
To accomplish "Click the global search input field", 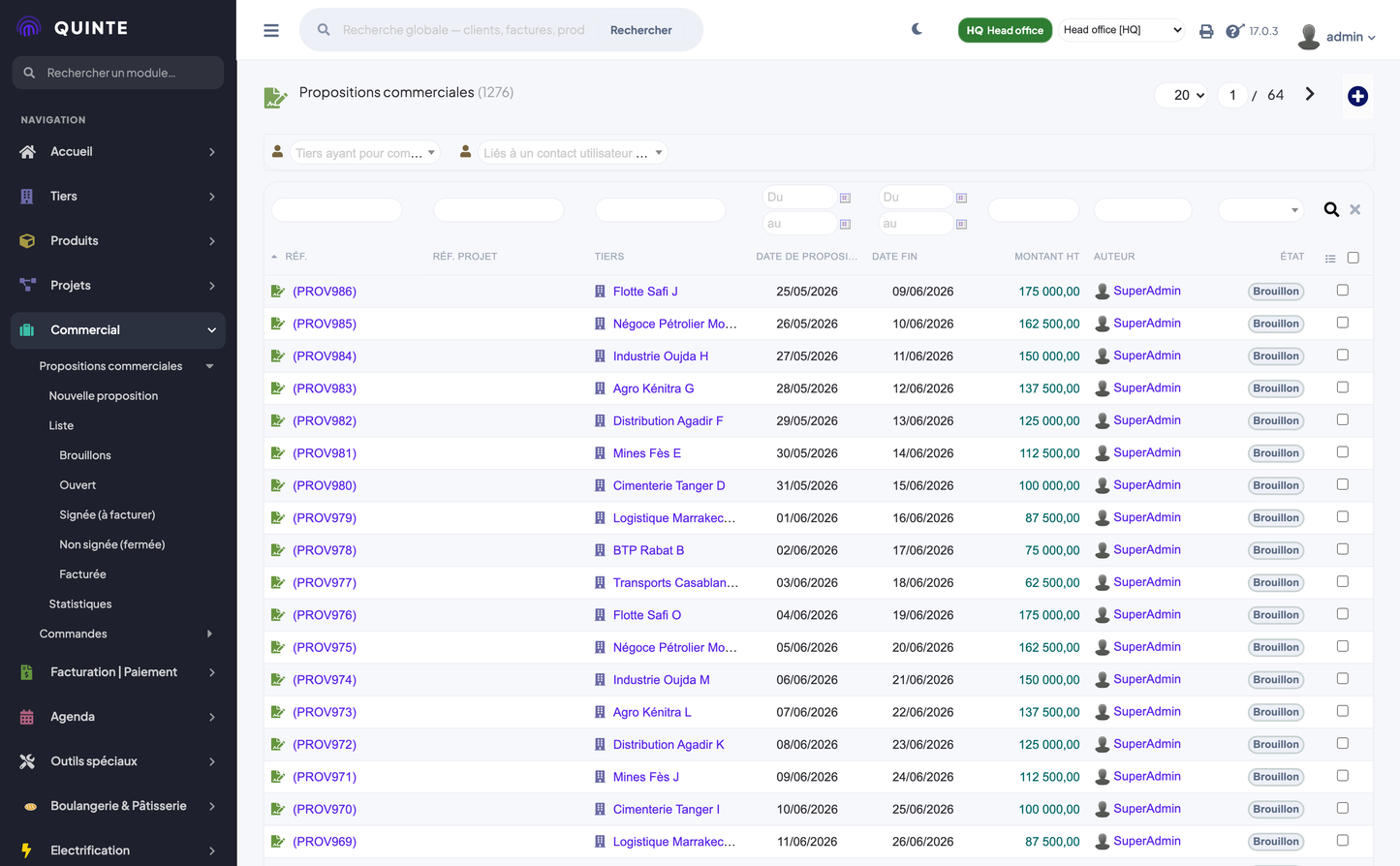I will click(x=464, y=30).
